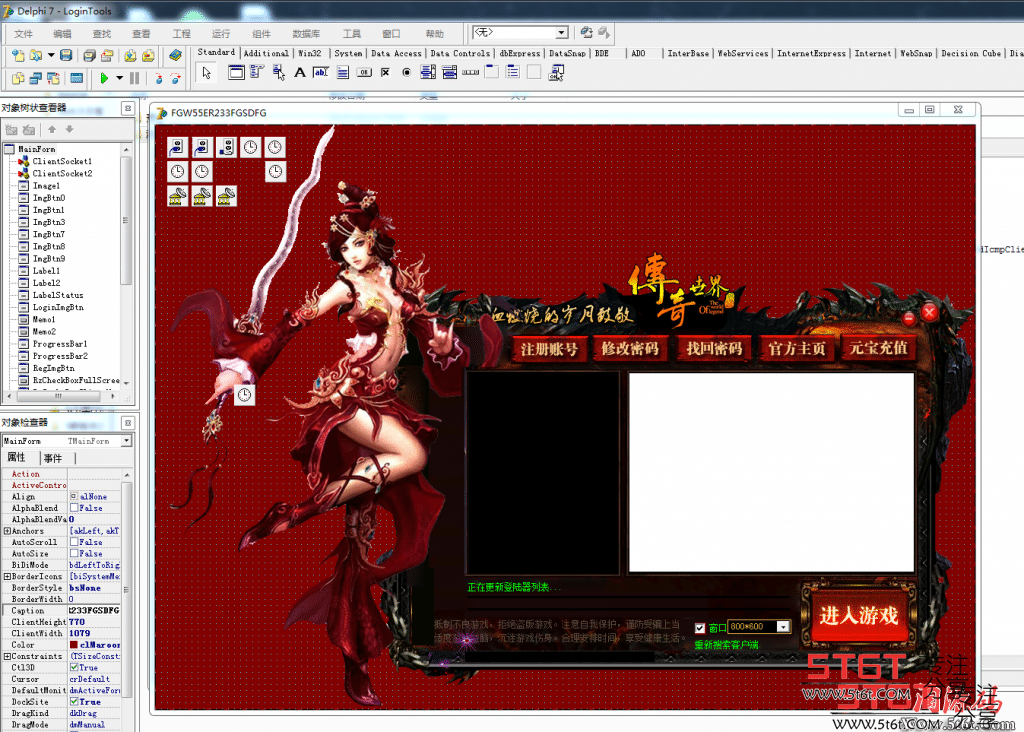
Task: Open the MainForm object selector dropdown
Action: (126, 441)
